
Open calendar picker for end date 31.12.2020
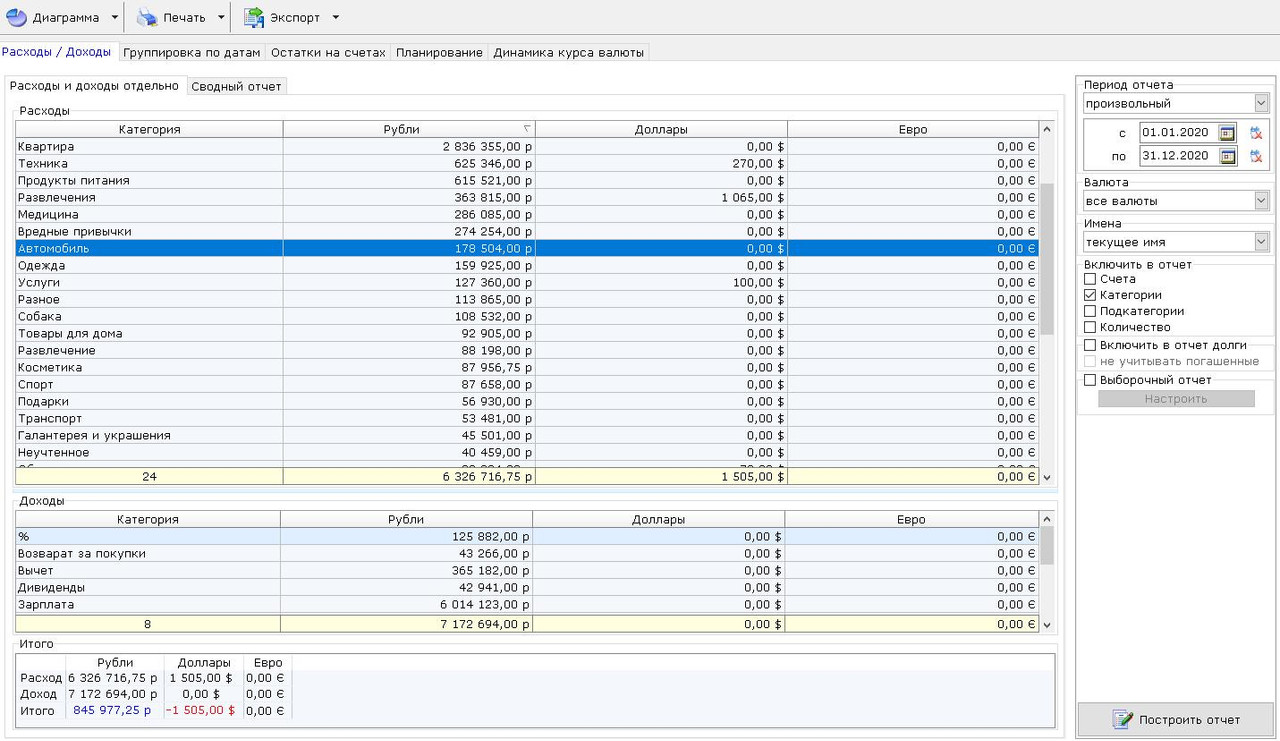click(1227, 156)
